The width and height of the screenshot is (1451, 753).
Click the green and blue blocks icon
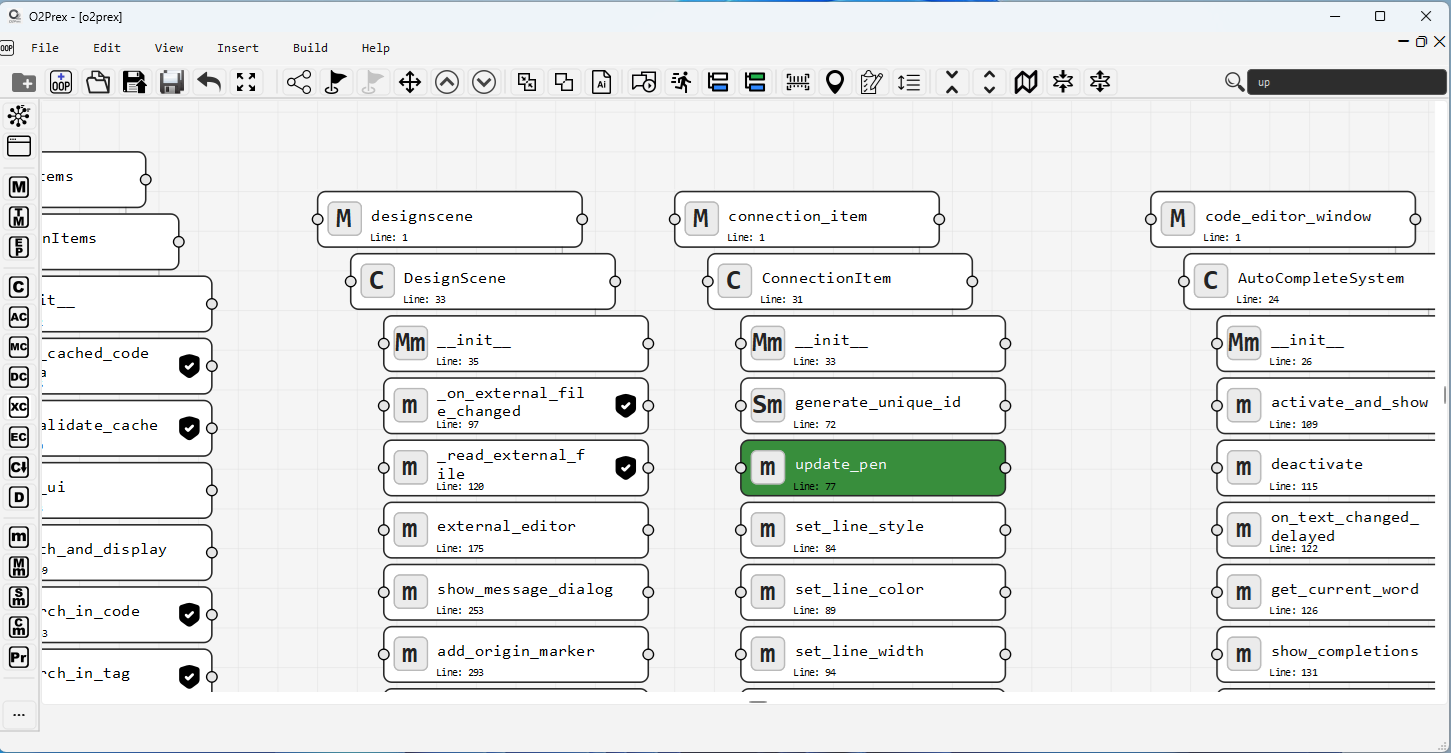(x=755, y=82)
